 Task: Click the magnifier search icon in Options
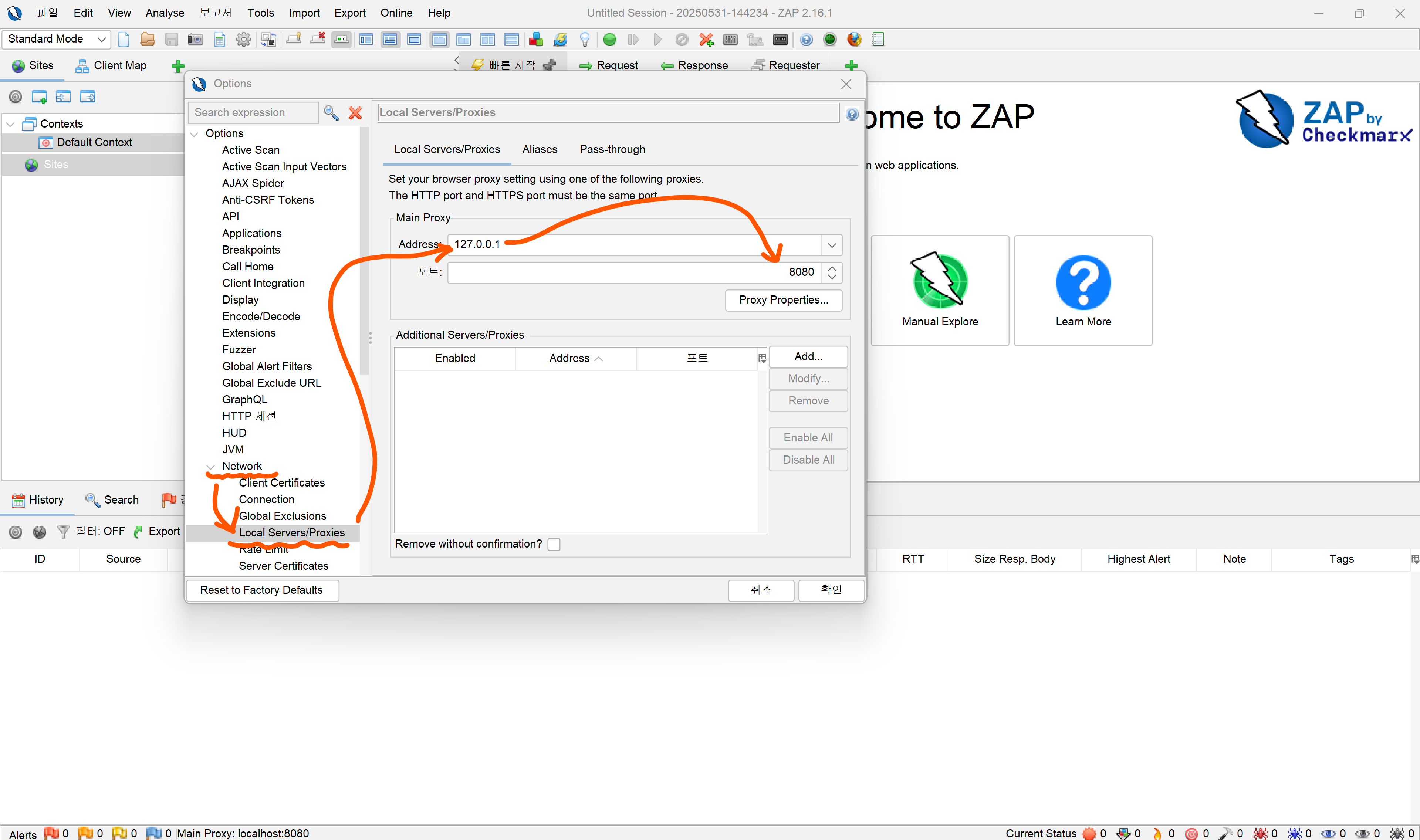pyautogui.click(x=331, y=113)
